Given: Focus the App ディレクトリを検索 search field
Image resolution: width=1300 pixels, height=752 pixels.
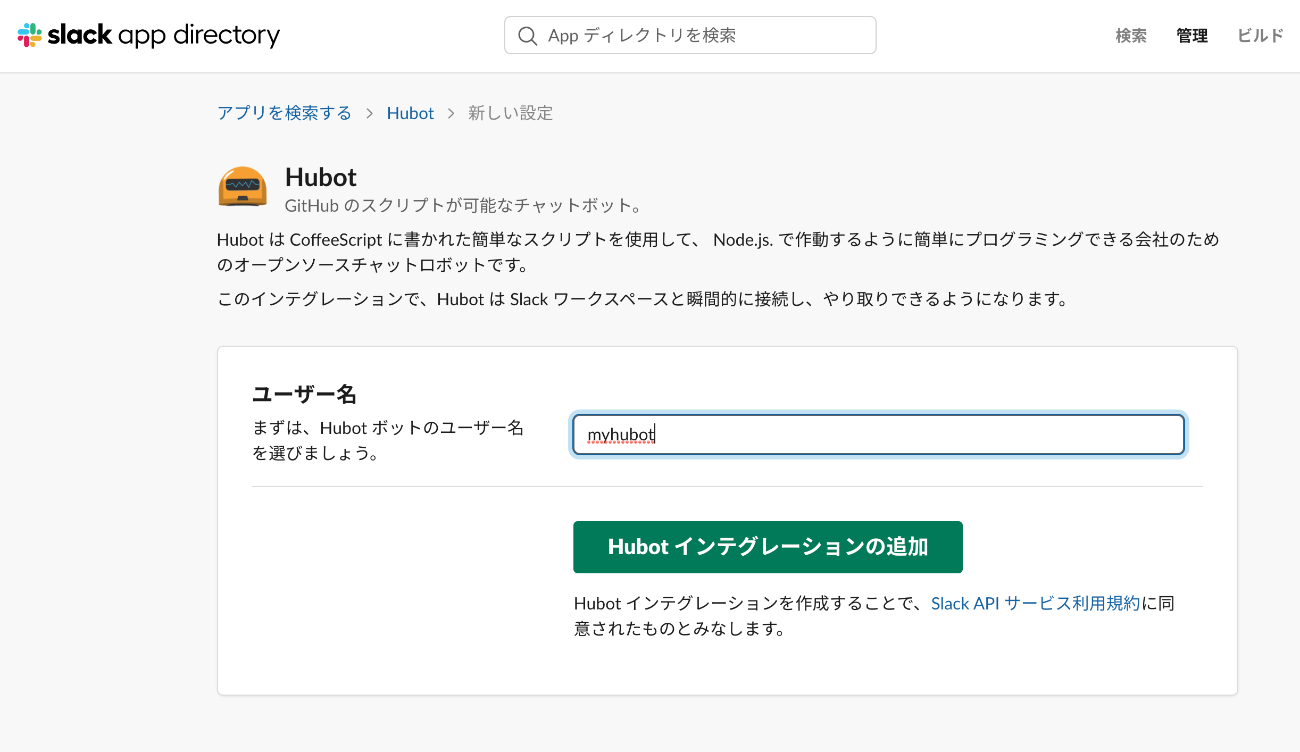Looking at the screenshot, I should click(x=690, y=35).
